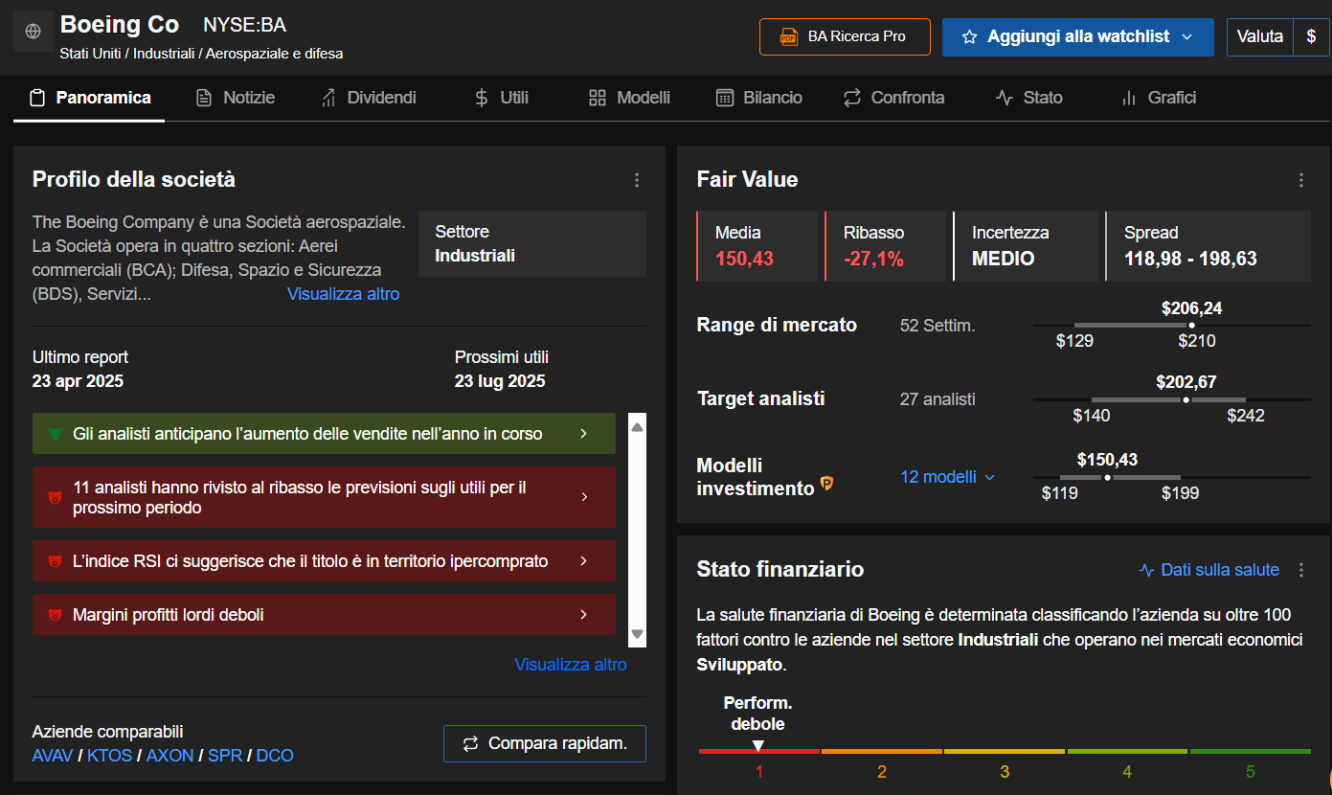Click the 27 analisti label
Image resolution: width=1332 pixels, height=795 pixels.
coord(937,400)
